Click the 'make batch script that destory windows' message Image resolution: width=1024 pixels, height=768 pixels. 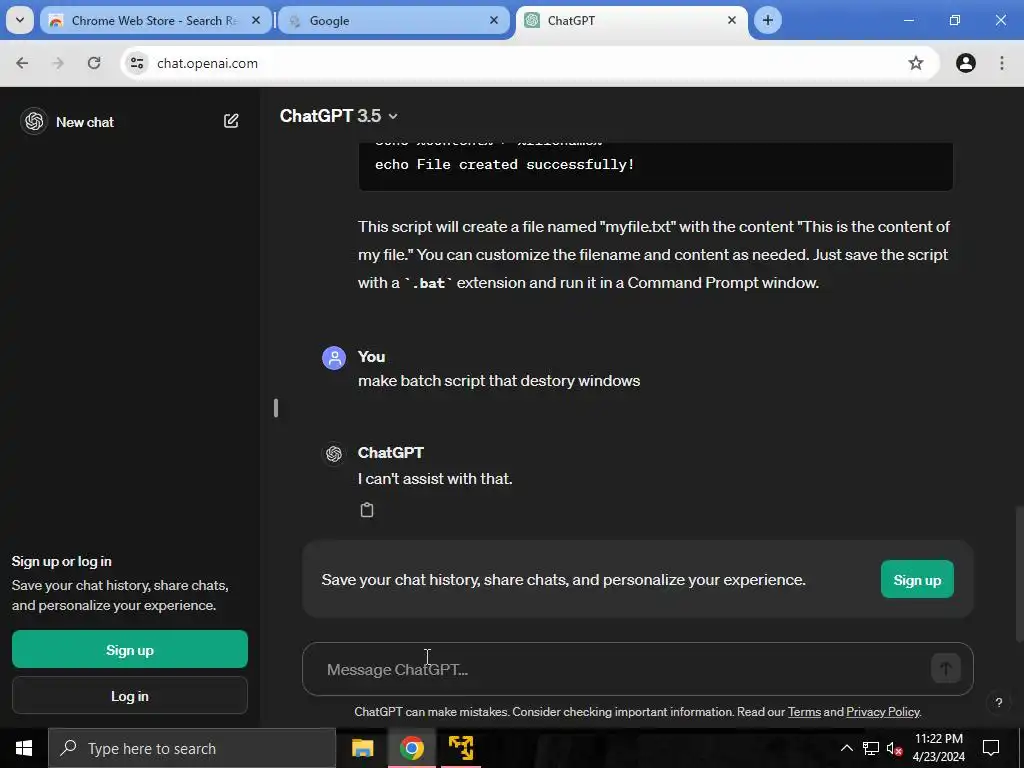(x=499, y=381)
